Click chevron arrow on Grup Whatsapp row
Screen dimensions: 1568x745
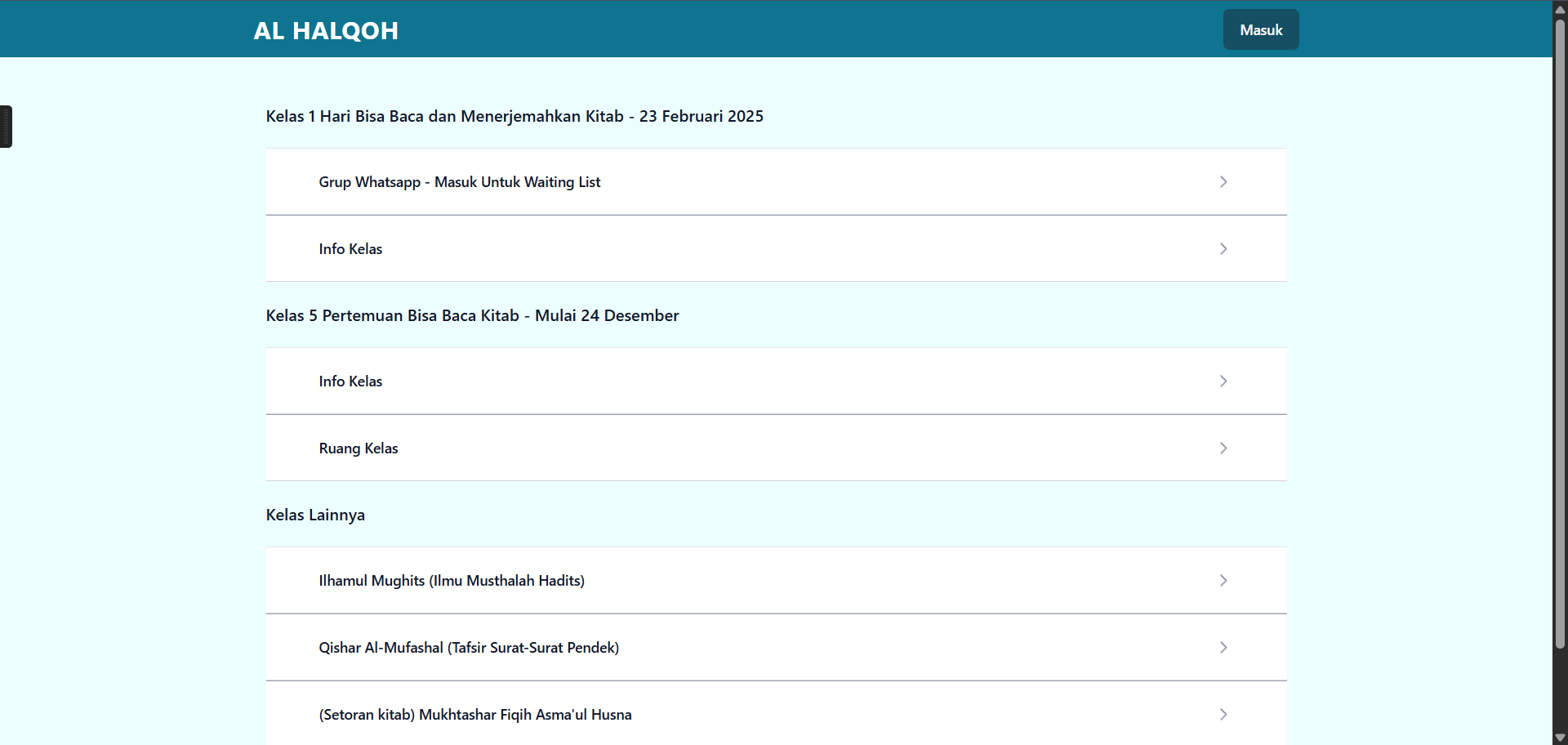[x=1223, y=182]
